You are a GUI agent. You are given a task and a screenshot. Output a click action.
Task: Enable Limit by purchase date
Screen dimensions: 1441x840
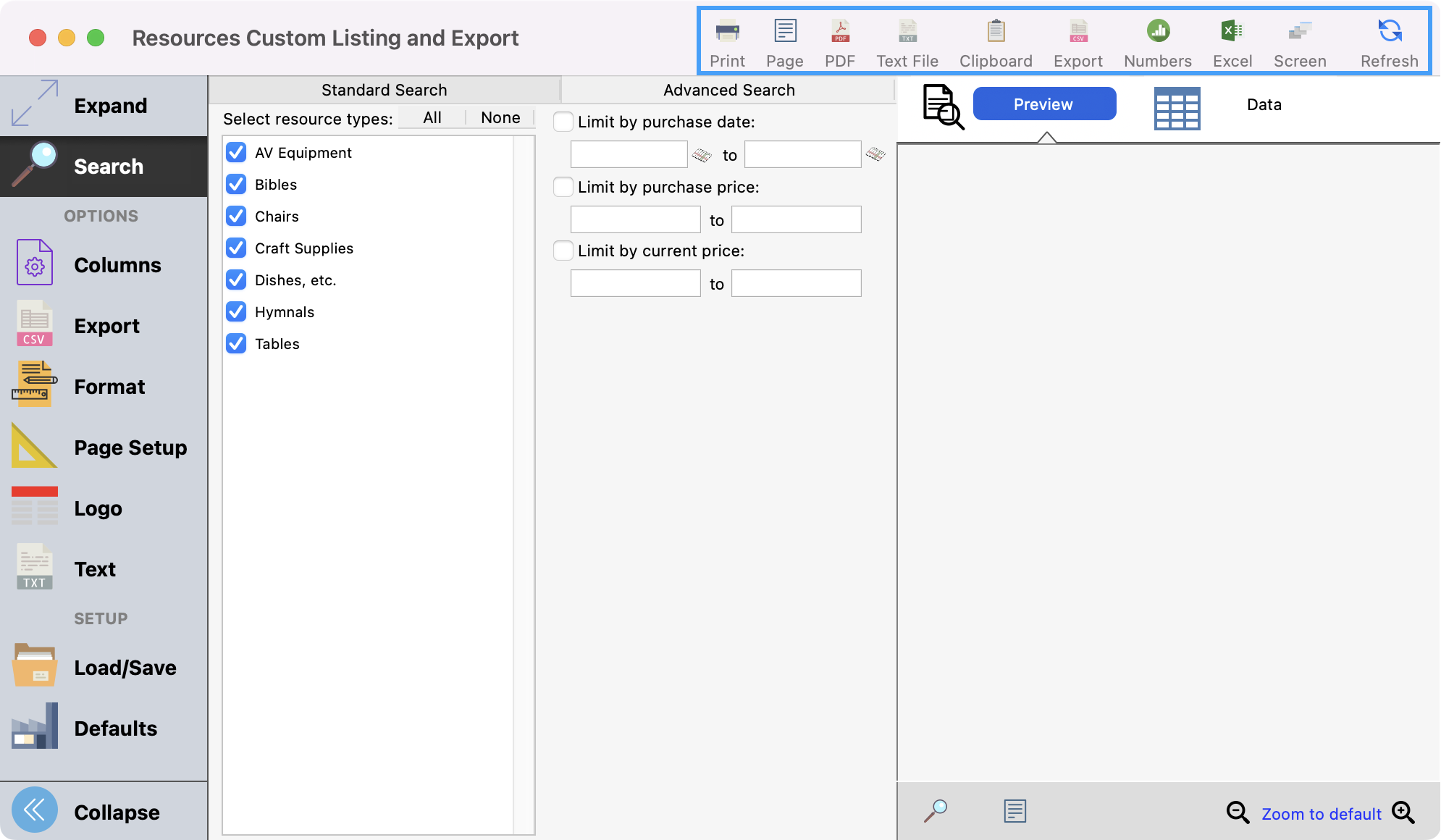(x=563, y=122)
